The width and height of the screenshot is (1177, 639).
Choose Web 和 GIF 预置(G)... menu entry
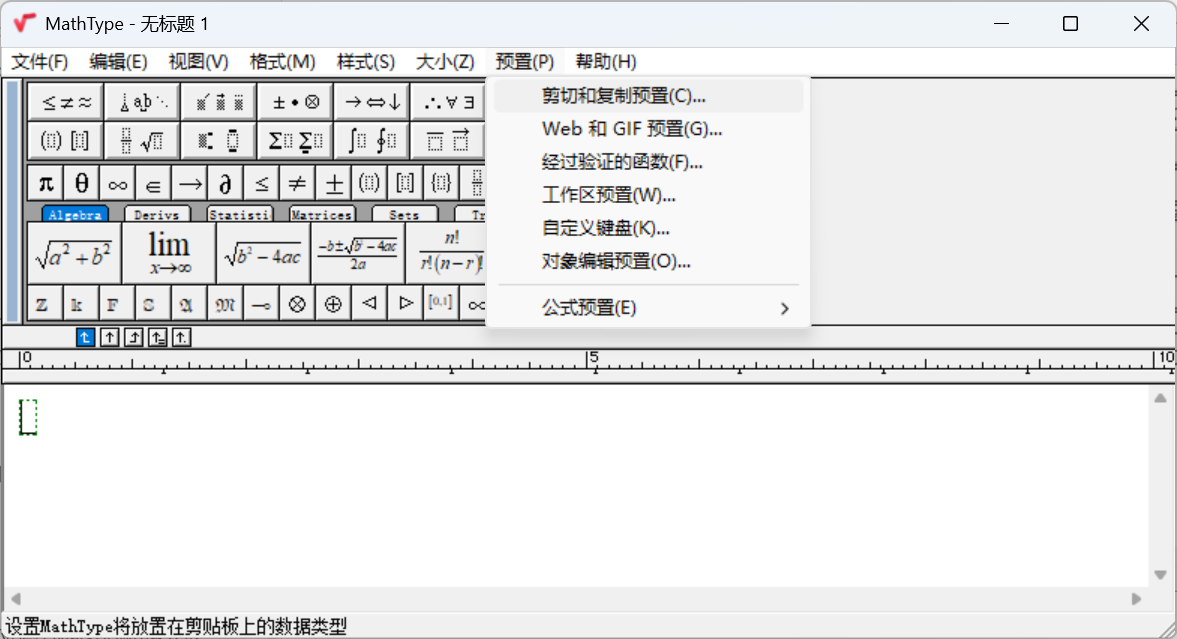pos(649,129)
